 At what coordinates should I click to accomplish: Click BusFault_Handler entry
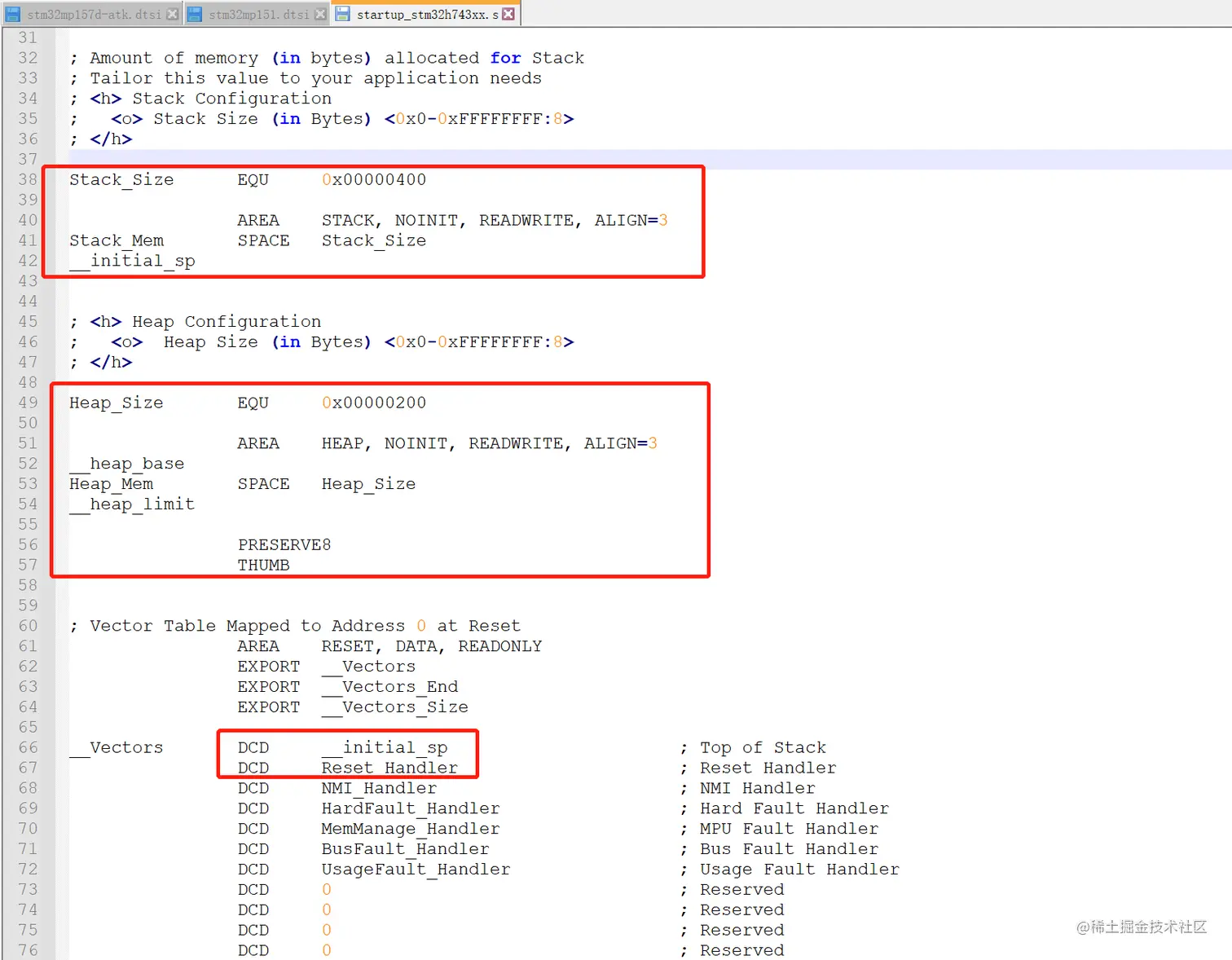click(405, 849)
